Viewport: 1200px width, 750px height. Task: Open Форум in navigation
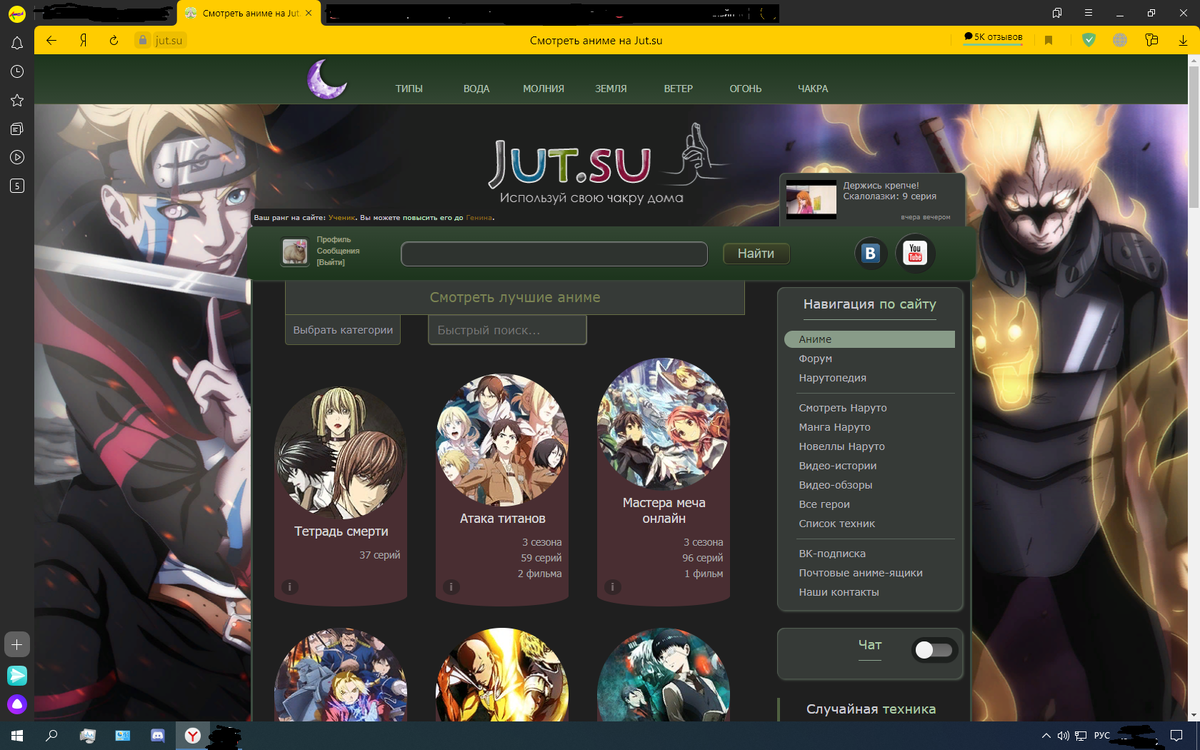point(815,359)
